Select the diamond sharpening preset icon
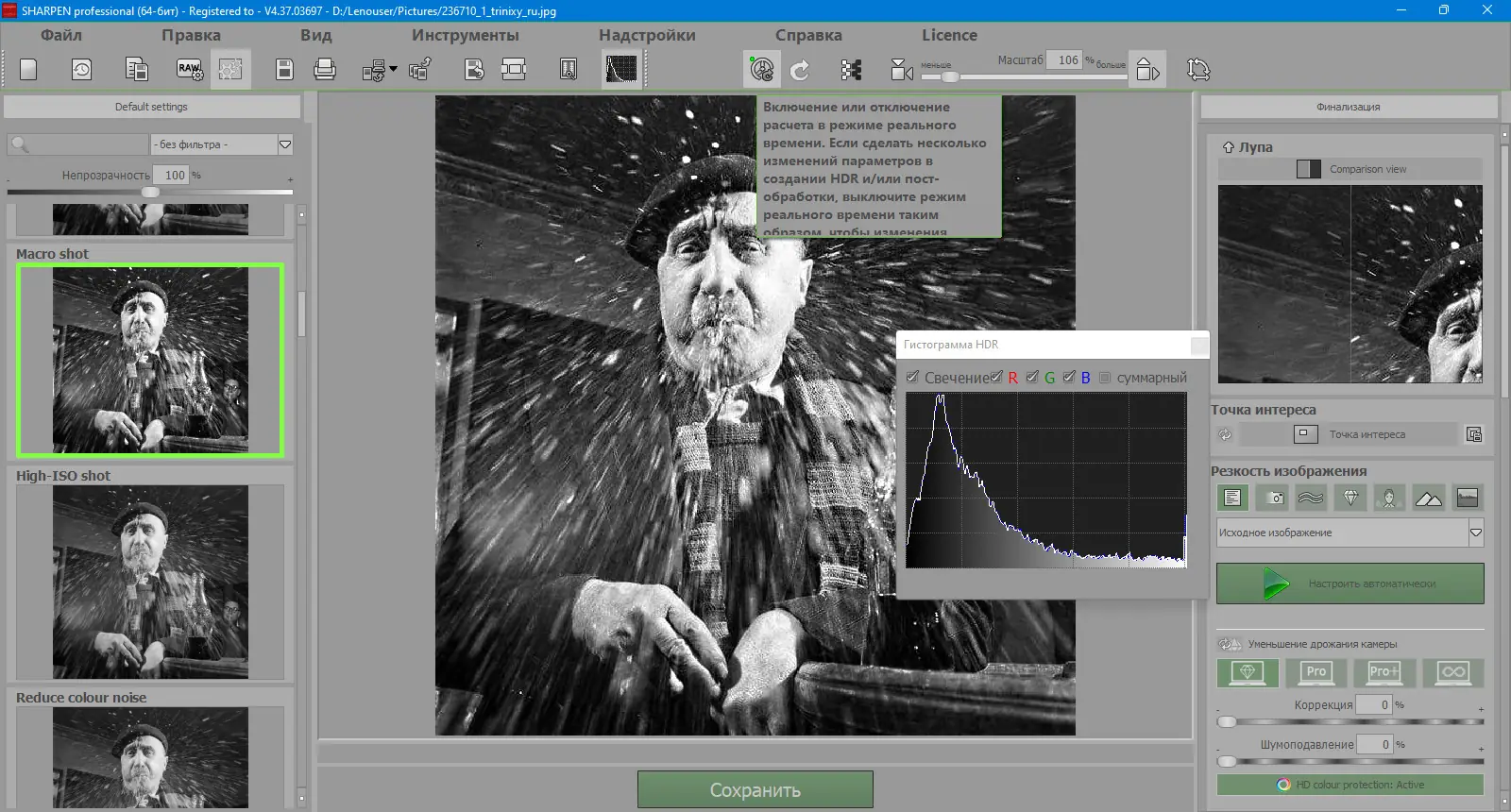The height and width of the screenshot is (812, 1511). 1350,498
